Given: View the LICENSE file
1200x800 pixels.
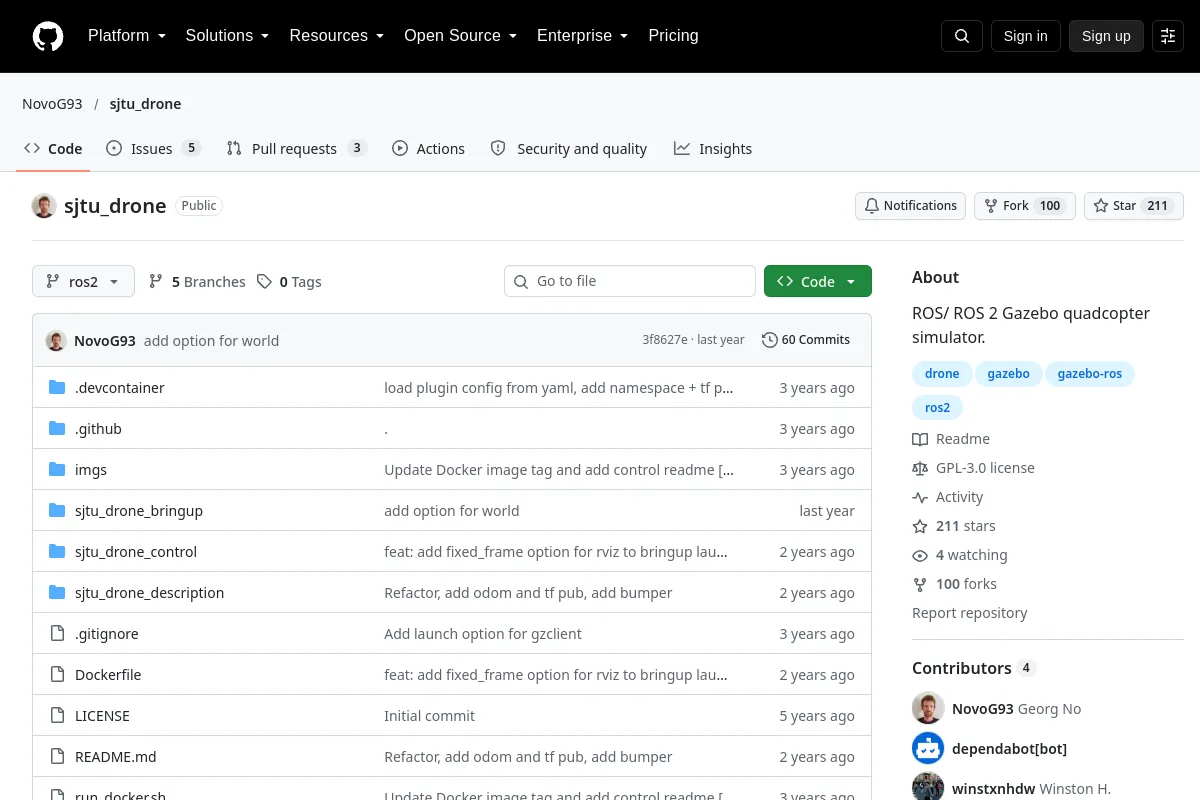Looking at the screenshot, I should pyautogui.click(x=102, y=716).
